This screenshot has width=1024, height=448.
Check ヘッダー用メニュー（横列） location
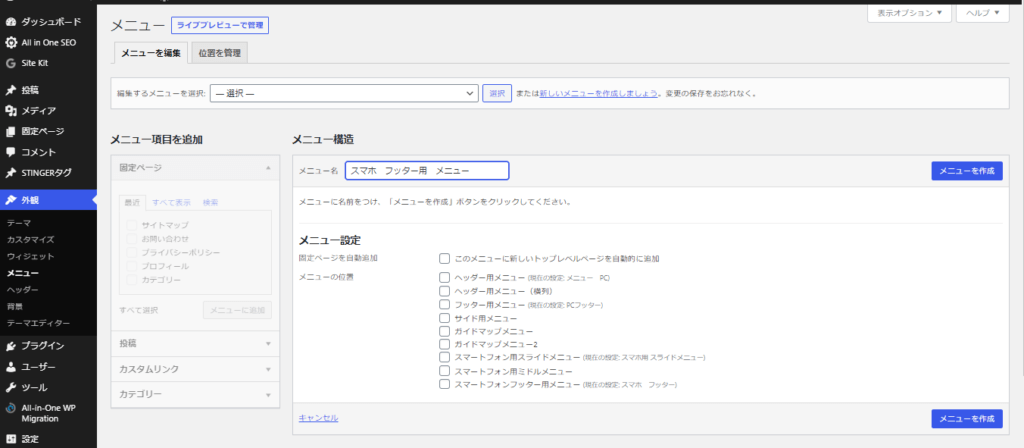[445, 291]
